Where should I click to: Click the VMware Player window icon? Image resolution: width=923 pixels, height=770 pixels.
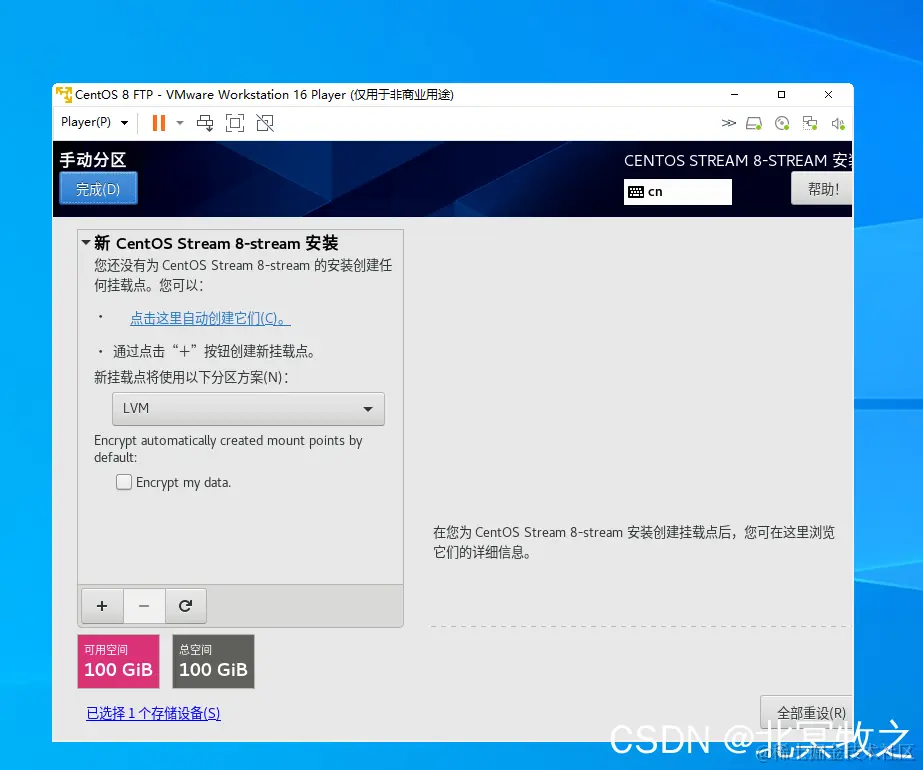coord(64,94)
